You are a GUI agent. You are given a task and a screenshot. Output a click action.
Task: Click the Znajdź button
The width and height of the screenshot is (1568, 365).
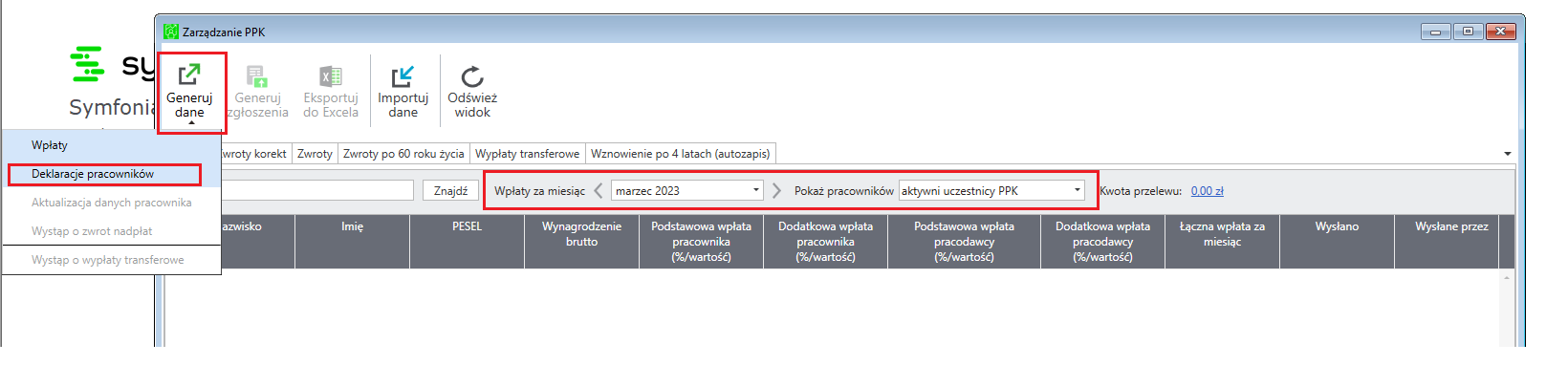point(450,191)
